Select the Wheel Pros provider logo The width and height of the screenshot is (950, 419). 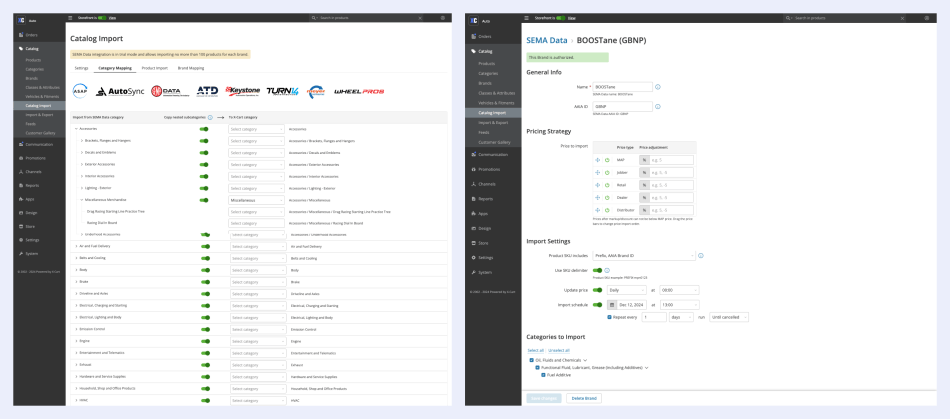[359, 91]
